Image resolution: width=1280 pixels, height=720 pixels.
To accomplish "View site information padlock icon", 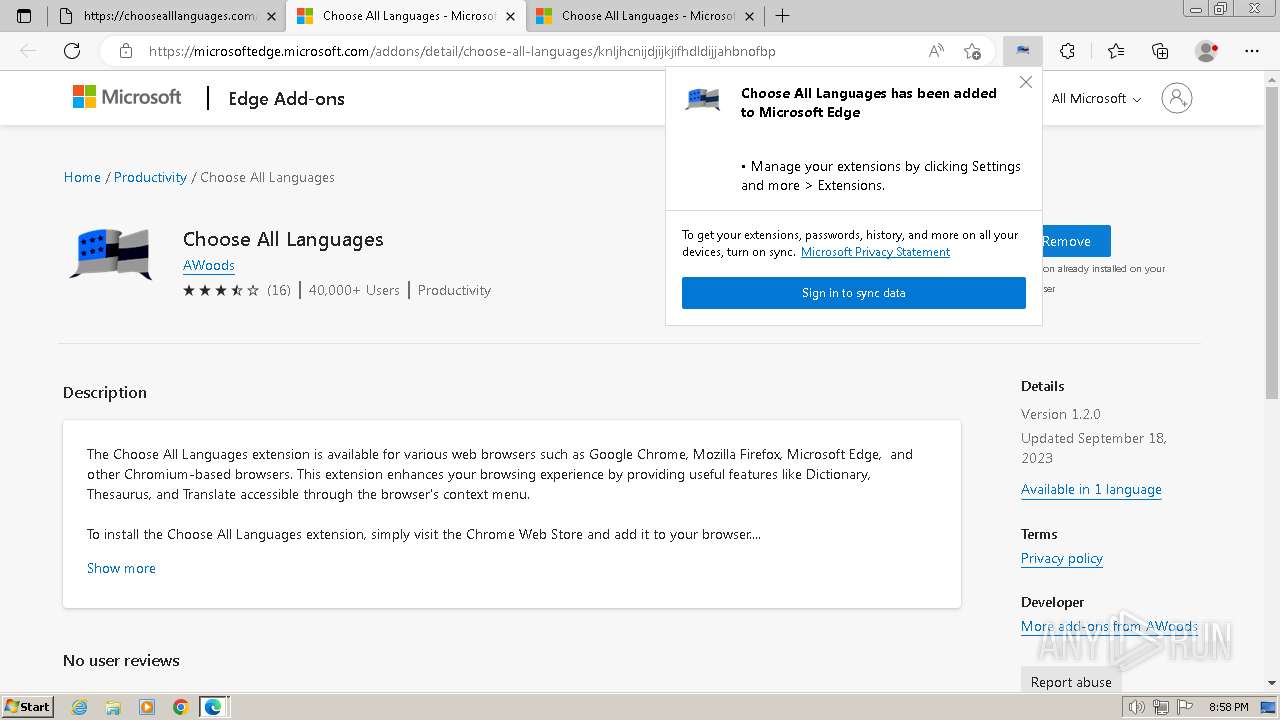I will pos(126,51).
